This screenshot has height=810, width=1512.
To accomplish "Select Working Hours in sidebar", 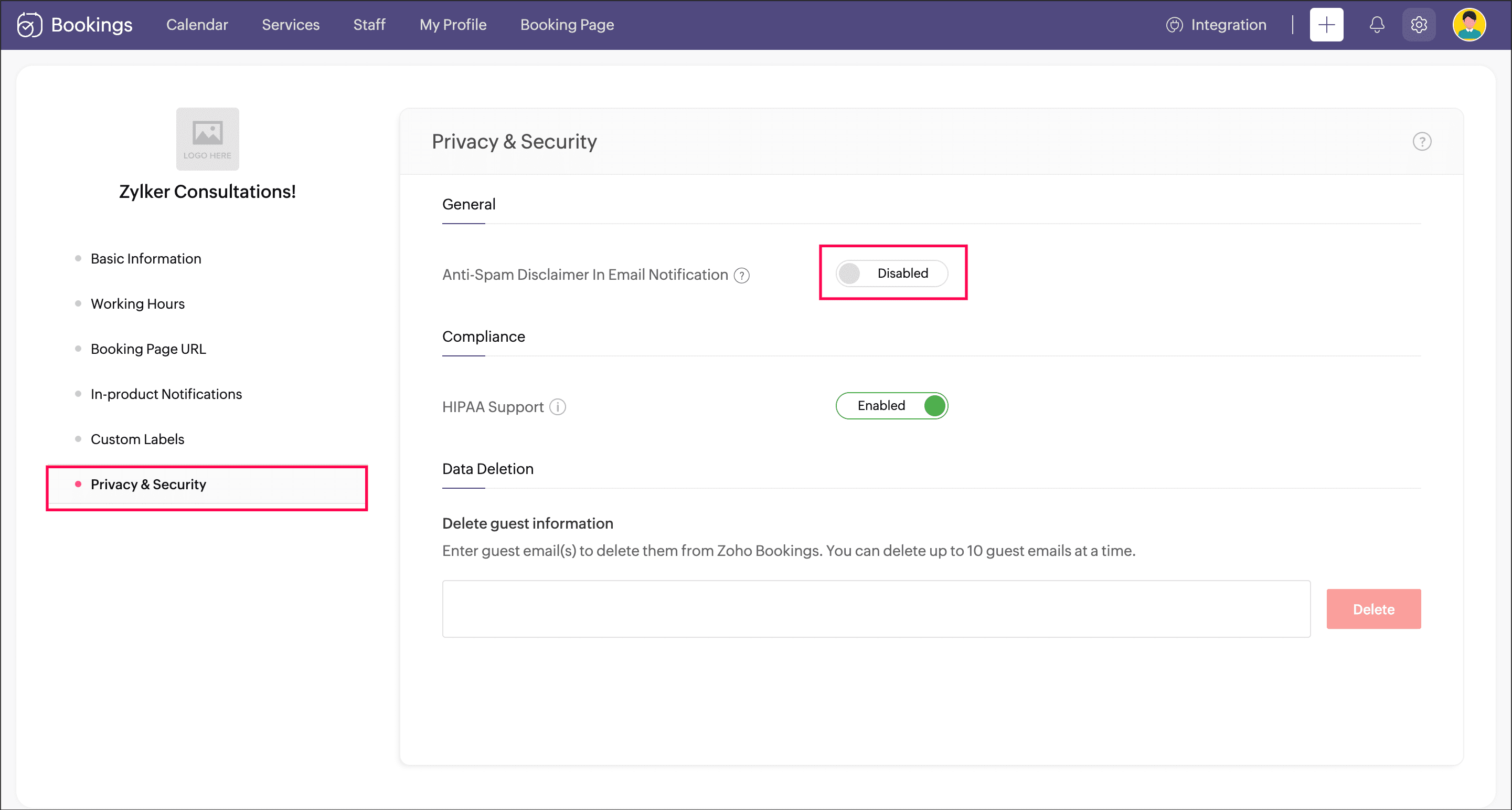I will (137, 303).
